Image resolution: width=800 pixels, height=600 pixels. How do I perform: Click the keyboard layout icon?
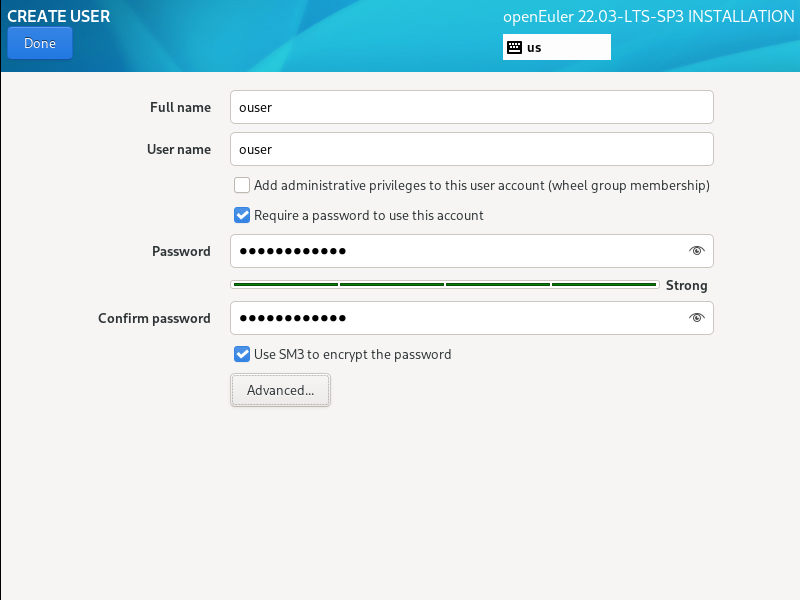[x=514, y=47]
